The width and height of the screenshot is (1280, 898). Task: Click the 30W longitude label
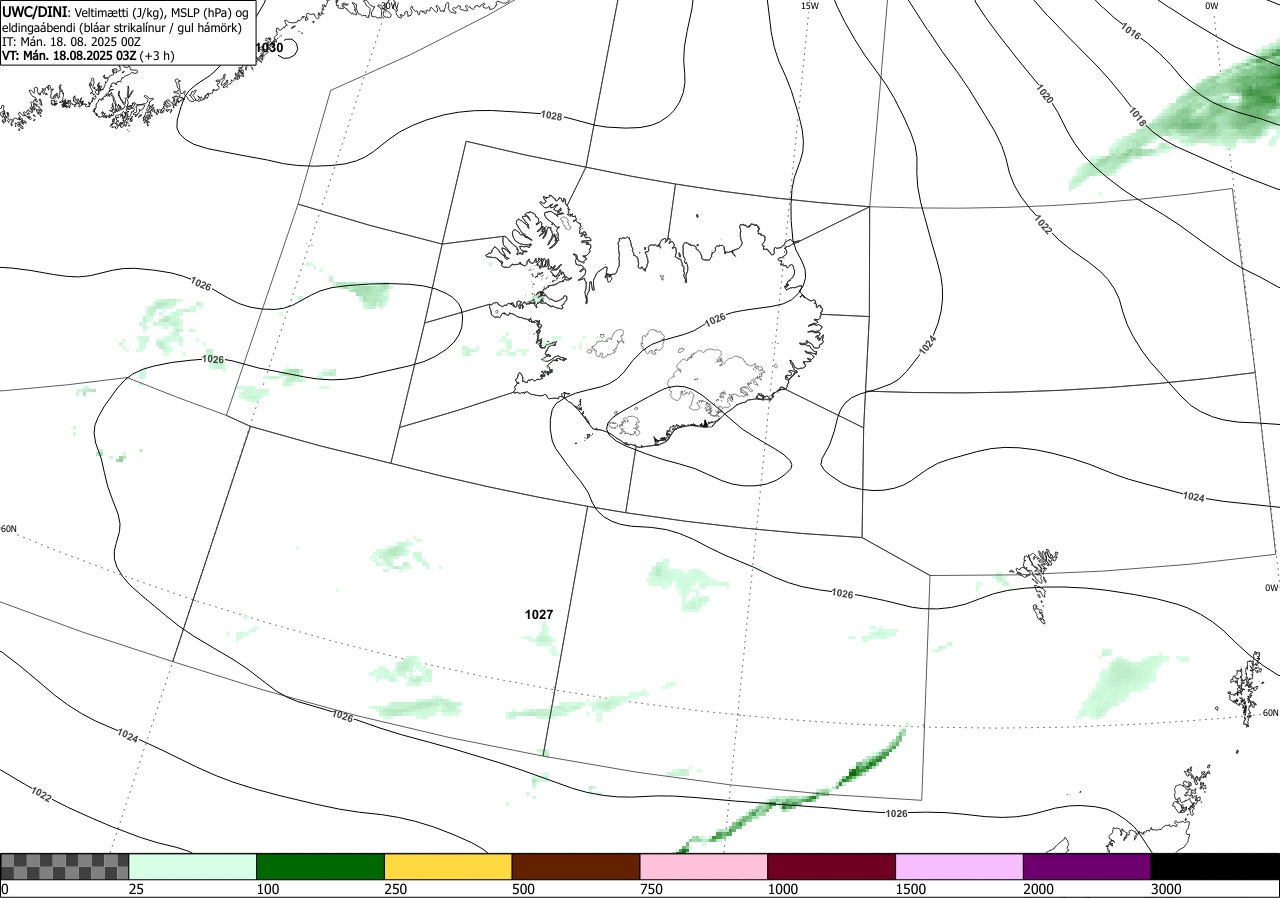point(390,6)
